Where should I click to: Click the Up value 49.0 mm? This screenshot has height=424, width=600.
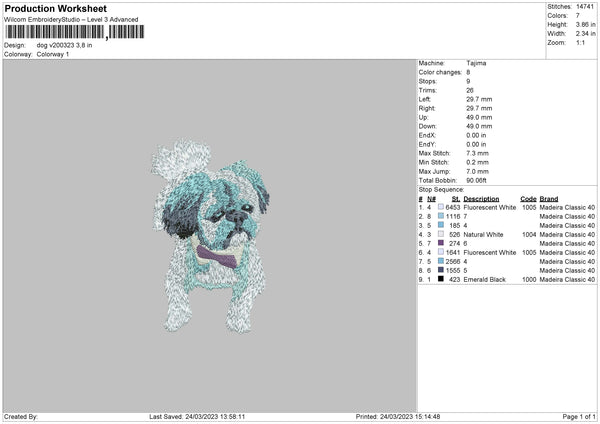[479, 117]
